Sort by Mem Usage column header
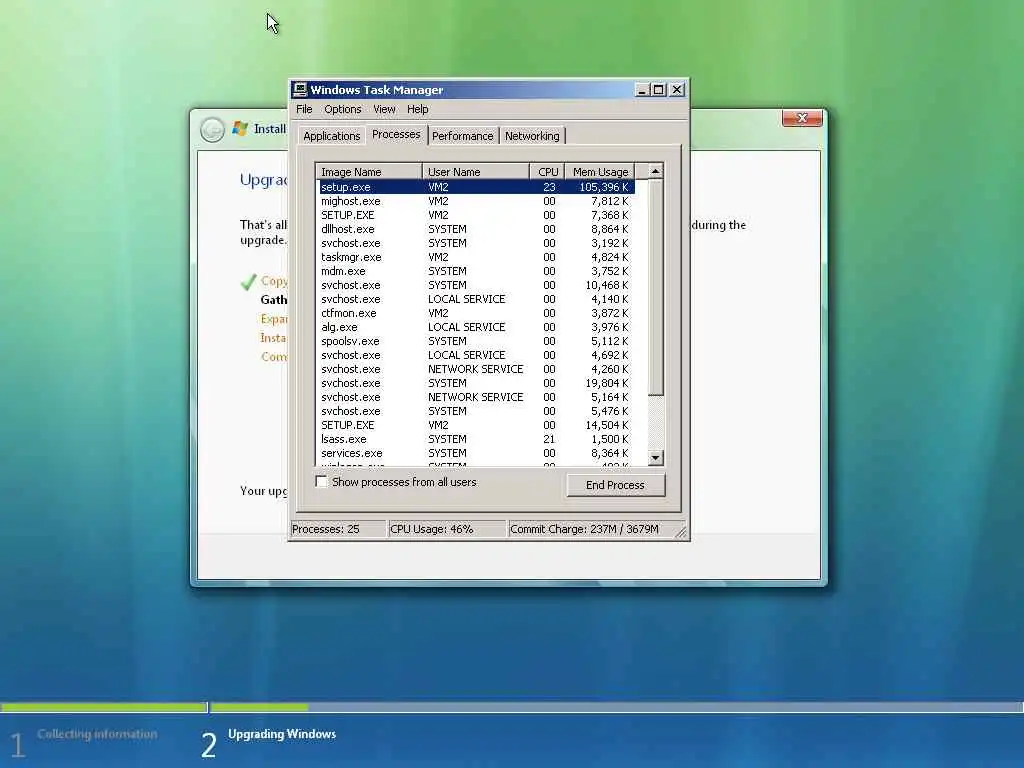Screen dimensions: 1024x768 [600, 172]
